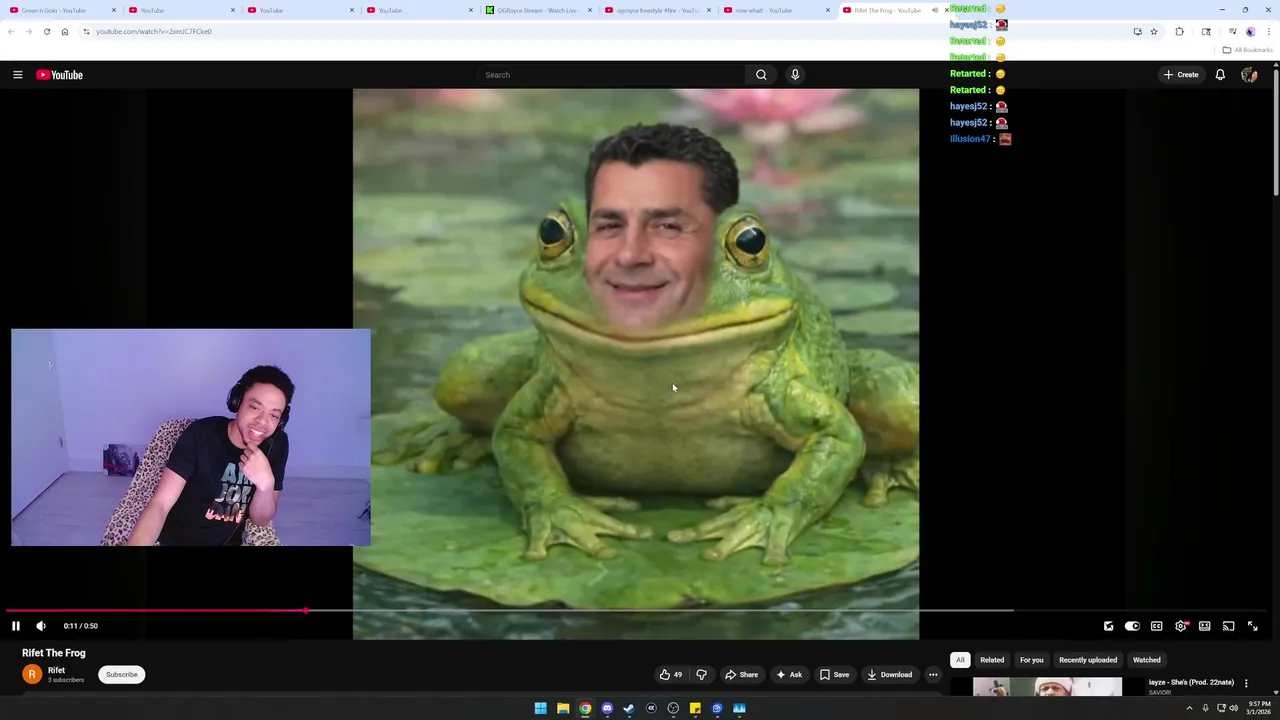Pause the video
1280x720 pixels.
16,626
